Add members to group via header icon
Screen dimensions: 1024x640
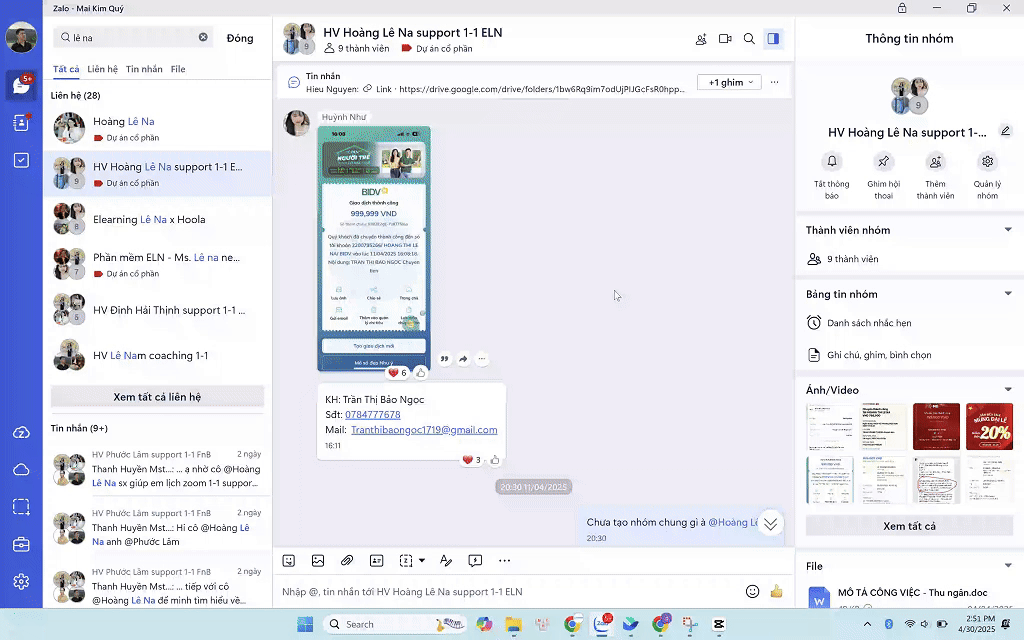click(701, 39)
